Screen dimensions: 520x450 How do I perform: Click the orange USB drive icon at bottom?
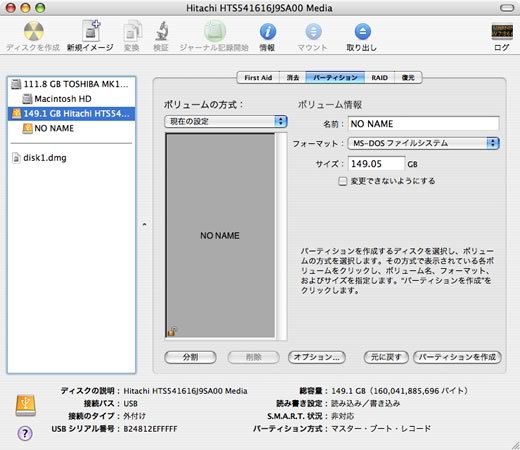(x=26, y=405)
